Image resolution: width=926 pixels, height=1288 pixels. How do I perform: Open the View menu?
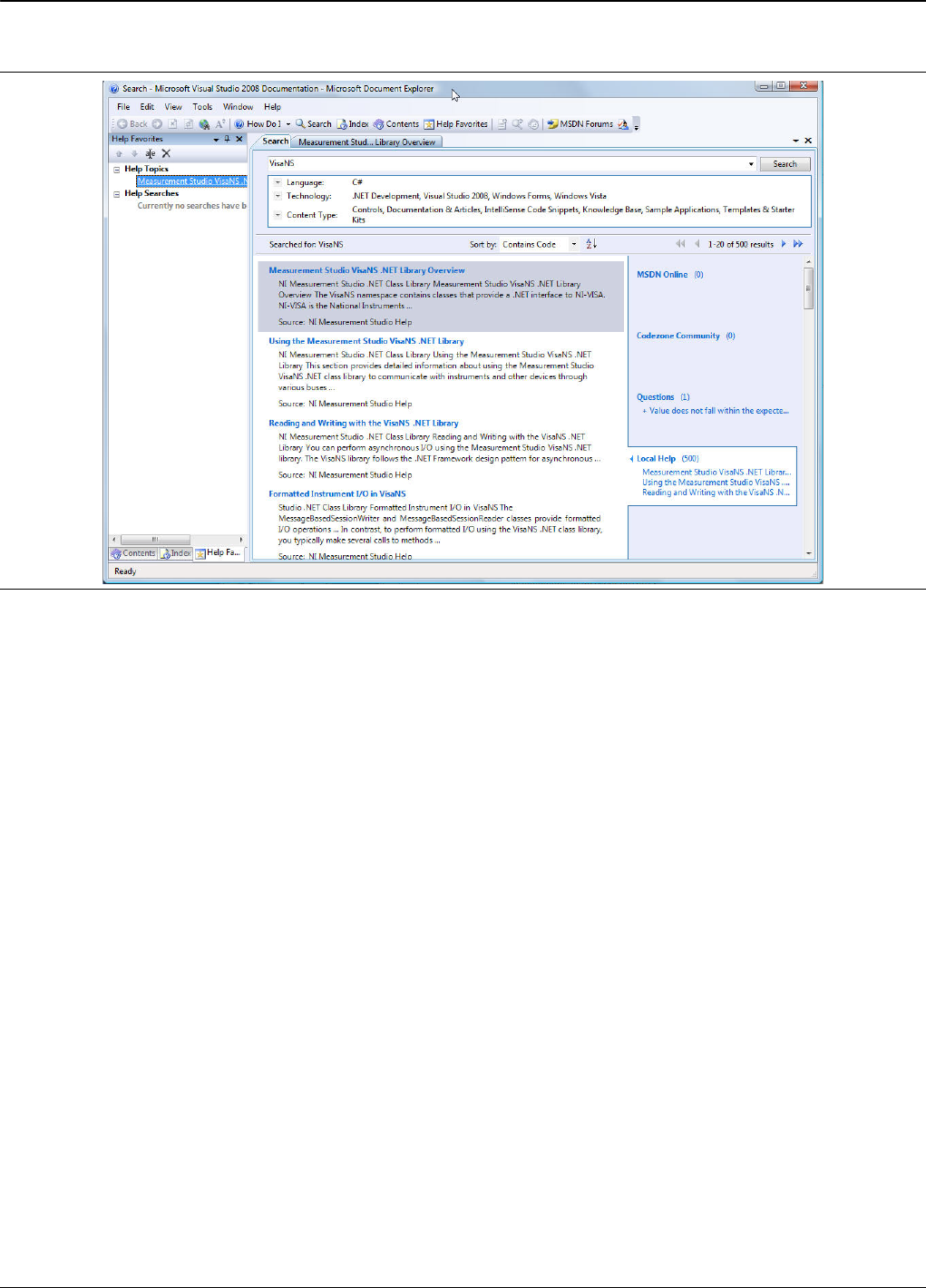[x=173, y=107]
